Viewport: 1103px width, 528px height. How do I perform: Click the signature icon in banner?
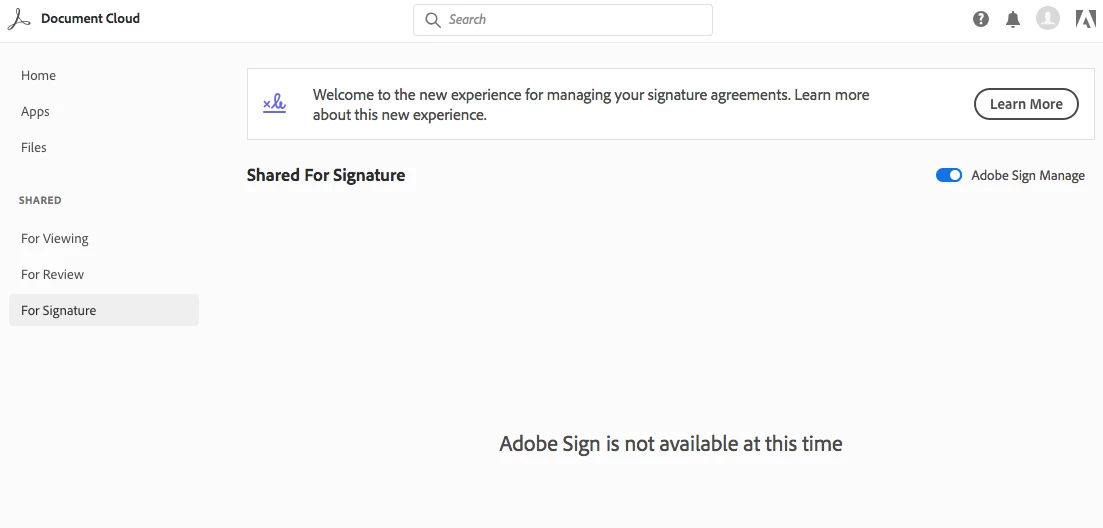pos(274,103)
